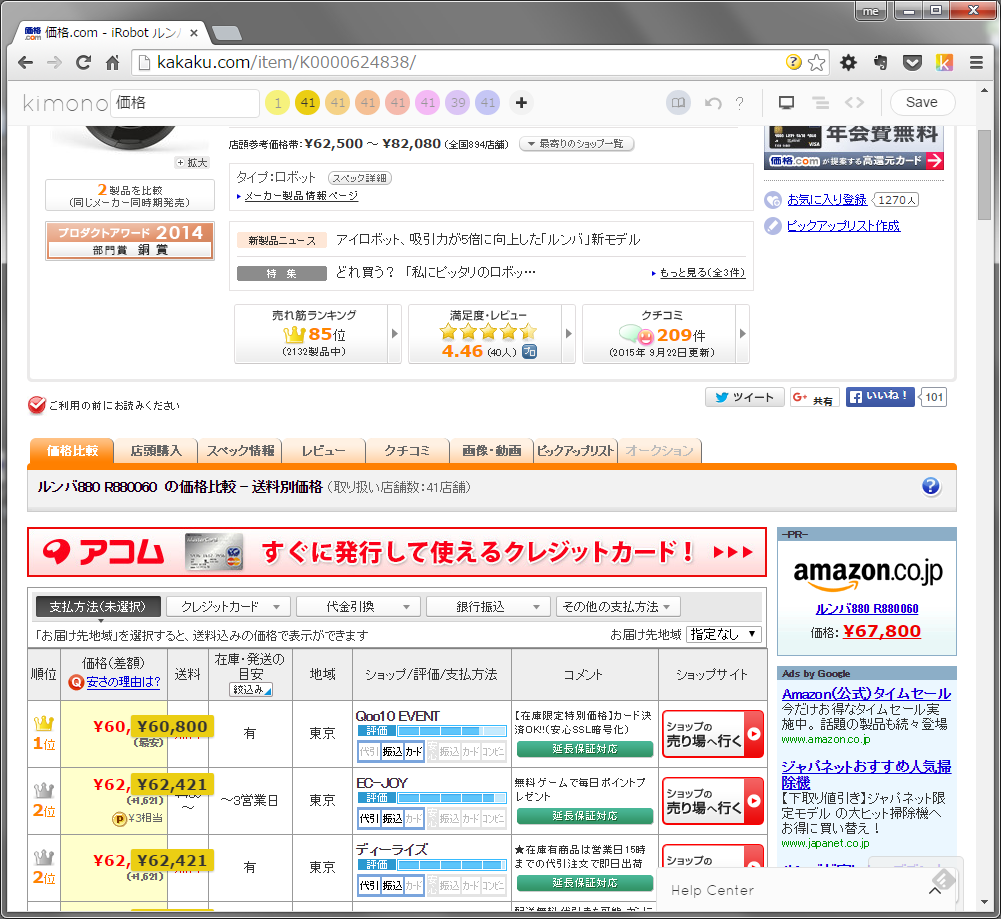Click the 安さの理由は? link
The image size is (1001, 919).
coord(123,682)
